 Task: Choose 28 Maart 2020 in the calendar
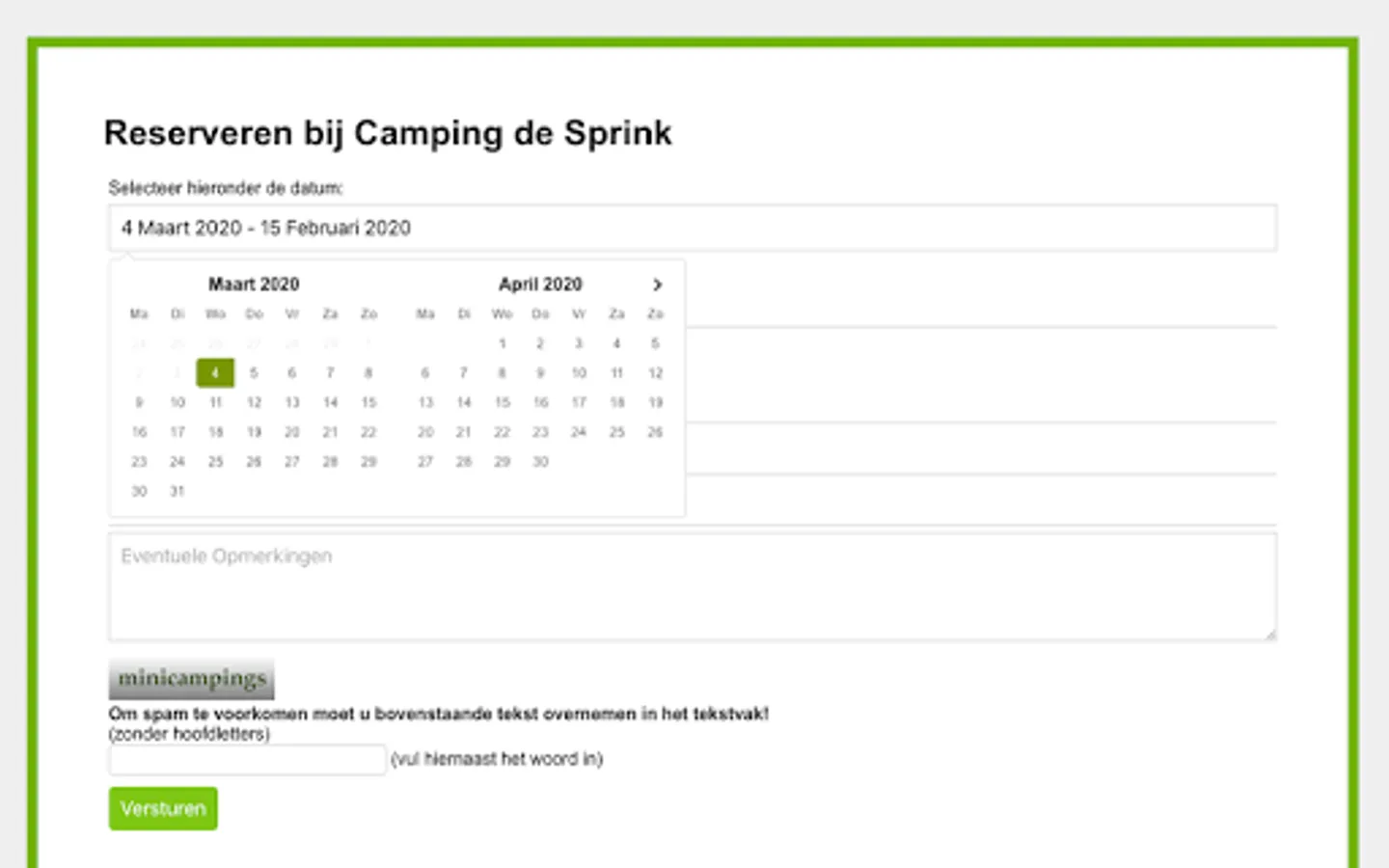point(330,462)
